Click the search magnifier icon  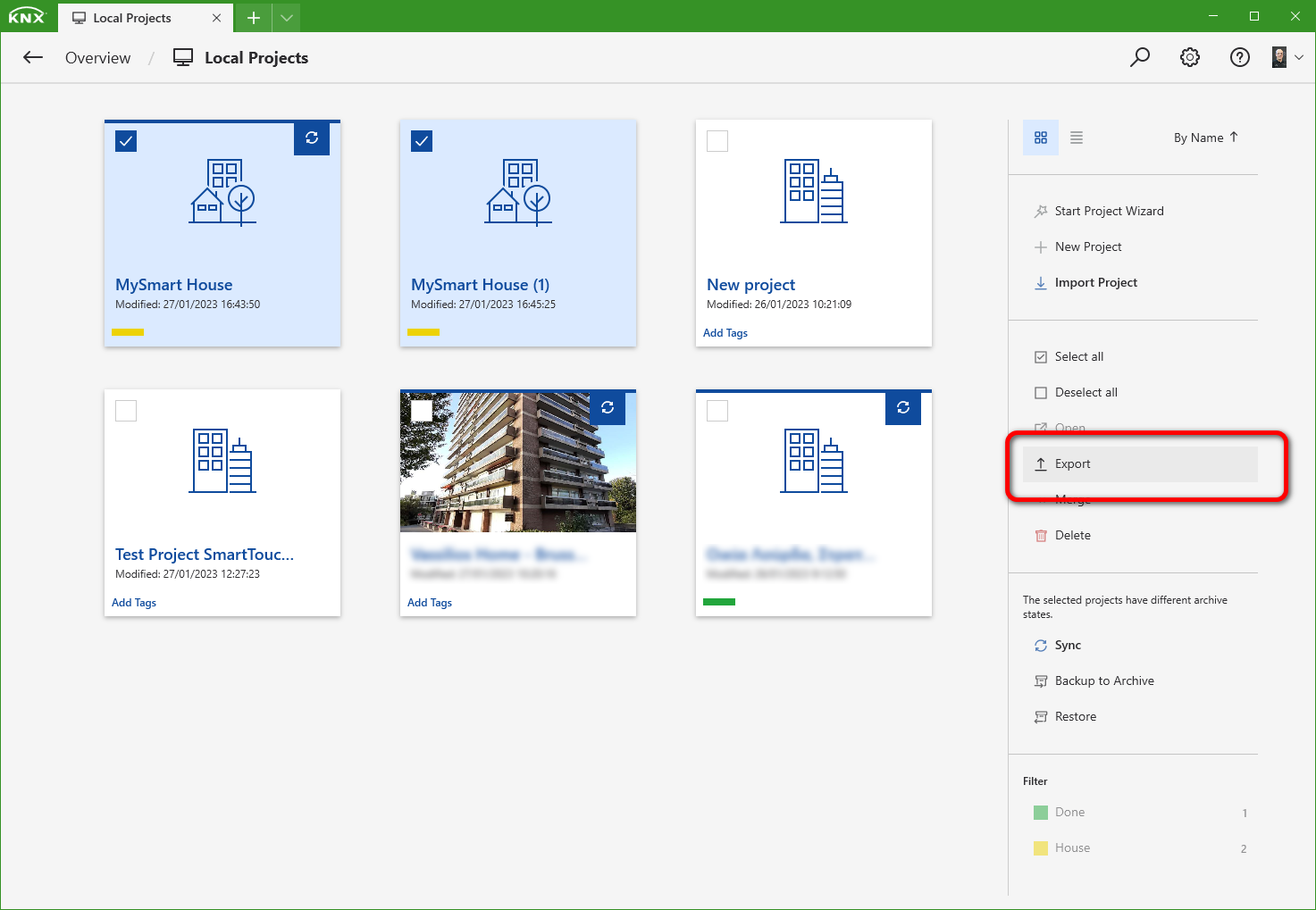tap(1140, 58)
